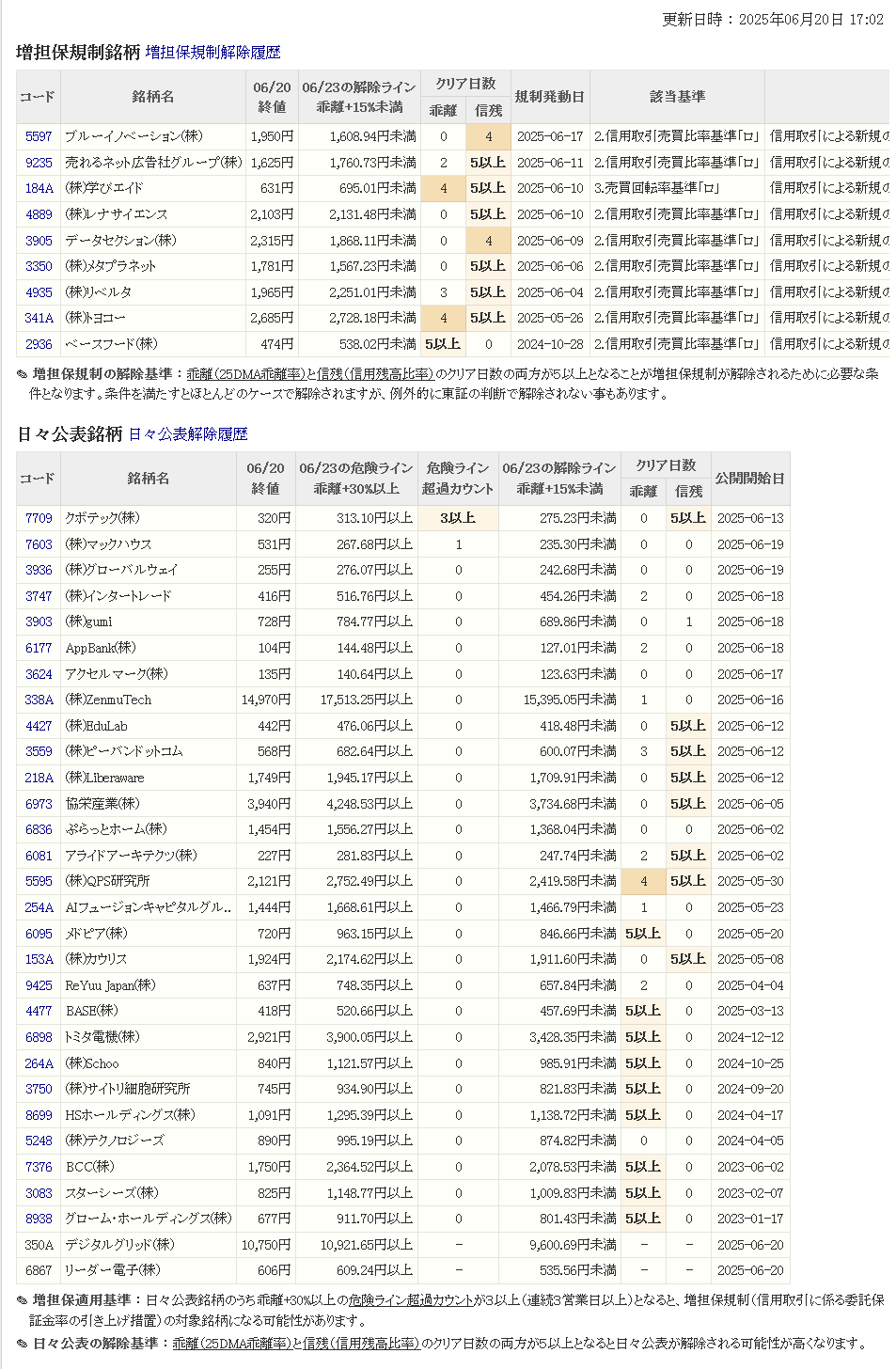Open stock code 6095 link
The image size is (896, 1369).
[39, 934]
